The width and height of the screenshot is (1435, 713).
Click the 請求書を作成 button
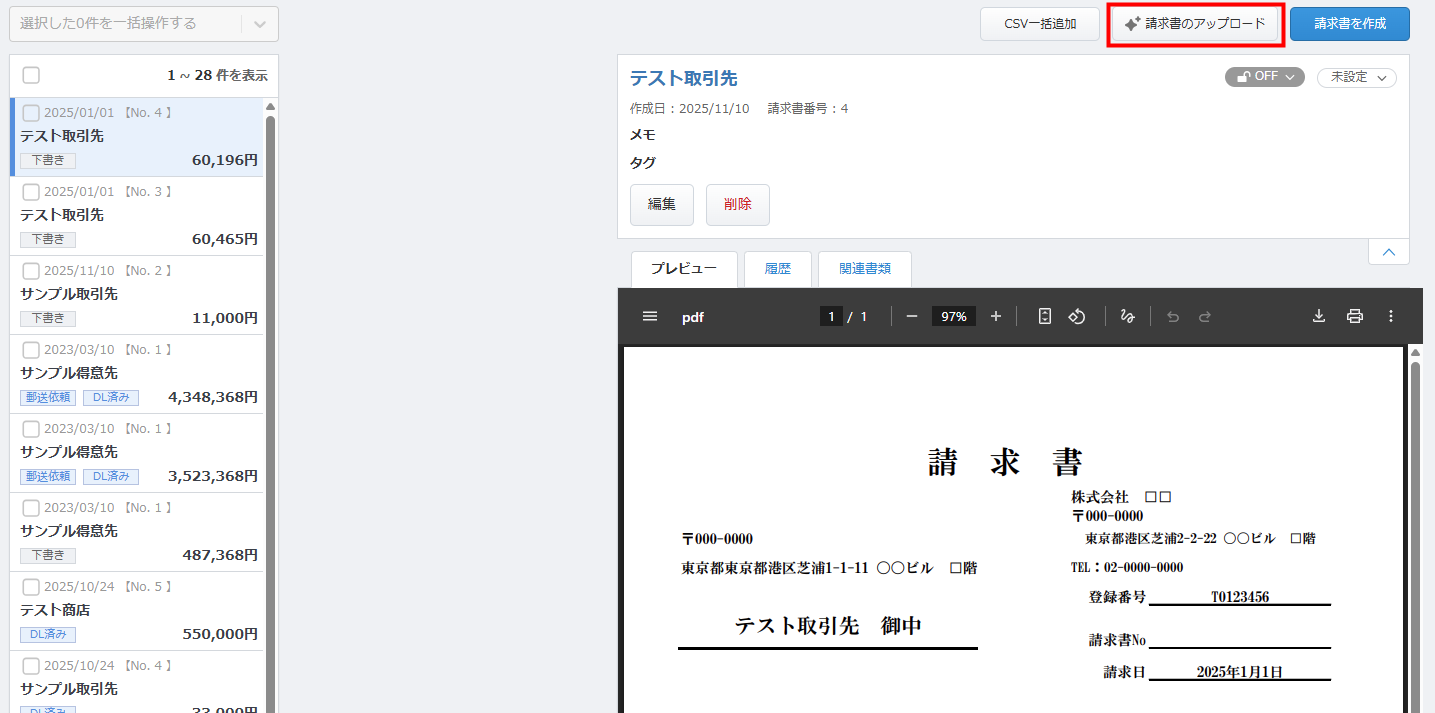coord(1349,24)
